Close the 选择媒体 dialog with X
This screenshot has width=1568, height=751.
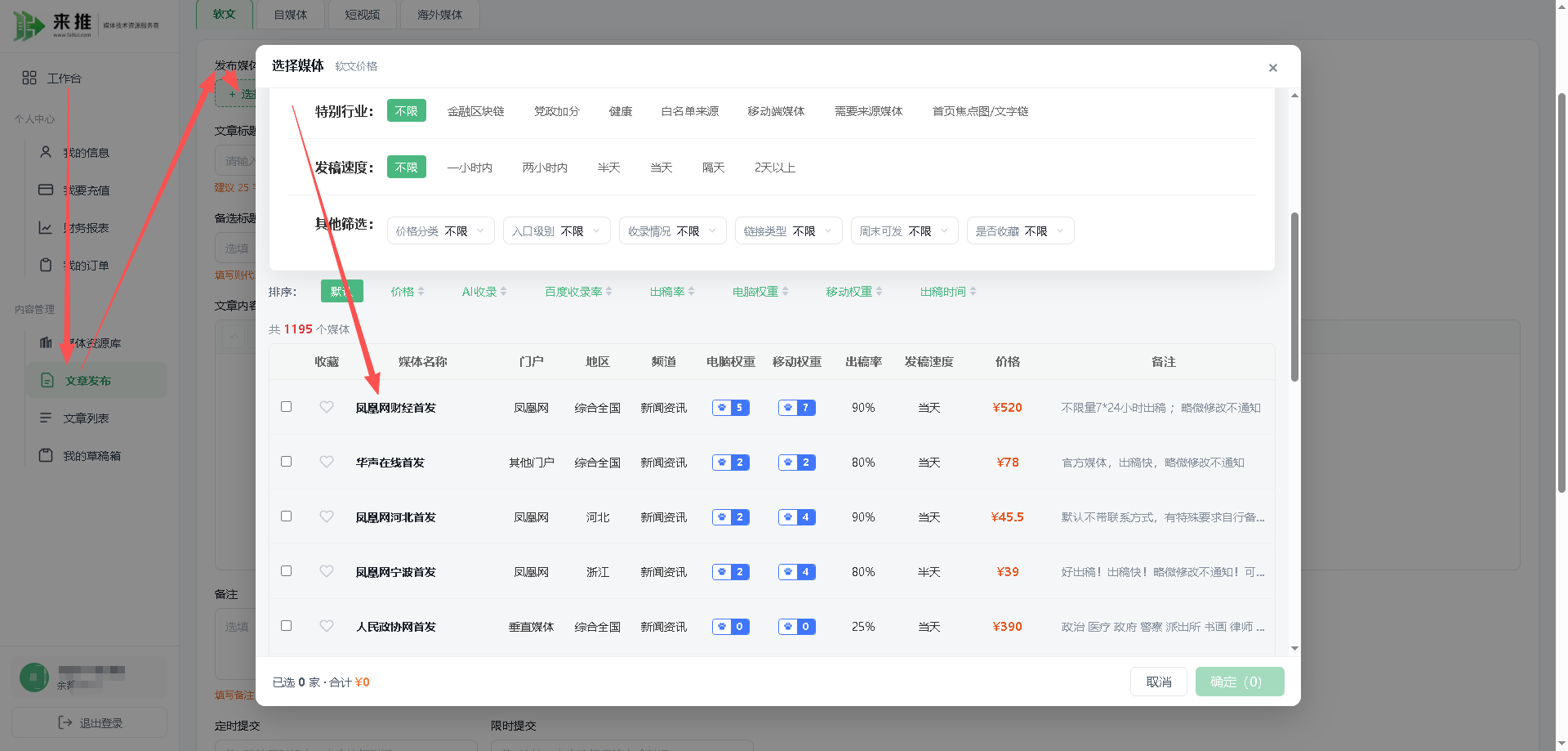(x=1272, y=68)
